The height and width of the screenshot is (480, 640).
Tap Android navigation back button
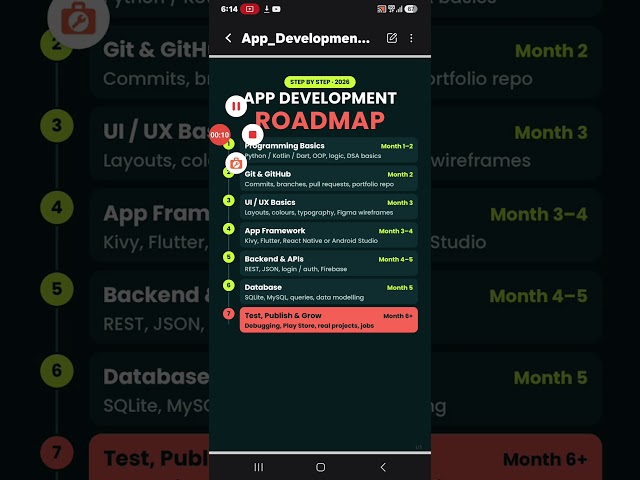pyautogui.click(x=383, y=467)
